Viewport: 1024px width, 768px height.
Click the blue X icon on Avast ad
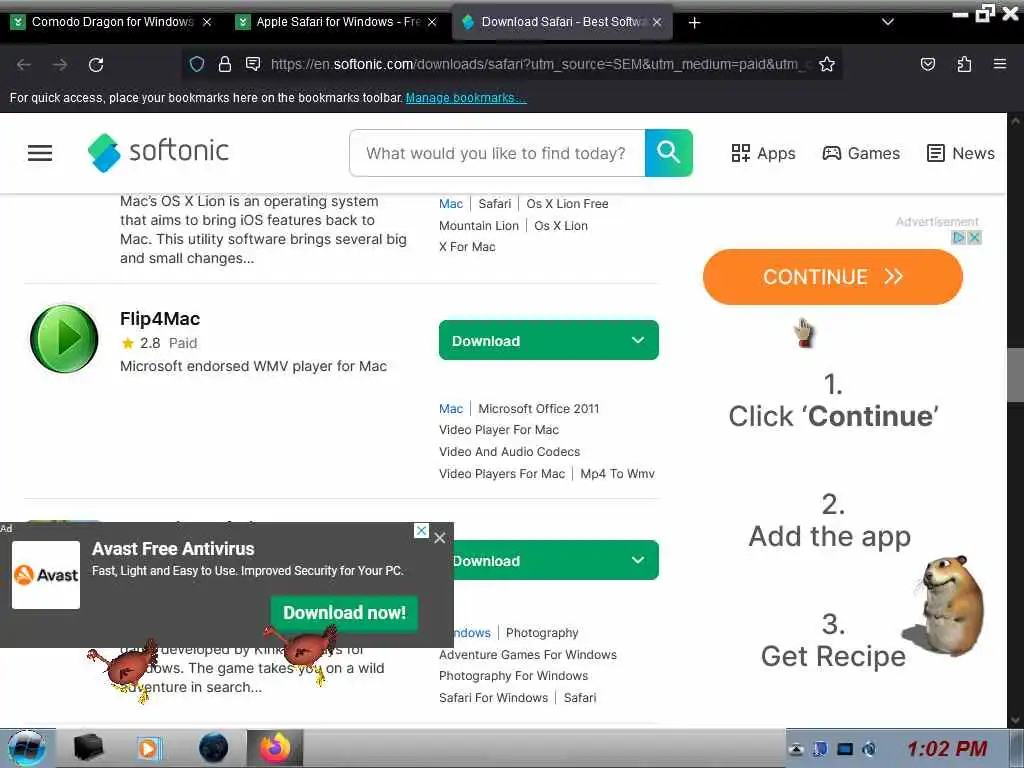pos(422,531)
